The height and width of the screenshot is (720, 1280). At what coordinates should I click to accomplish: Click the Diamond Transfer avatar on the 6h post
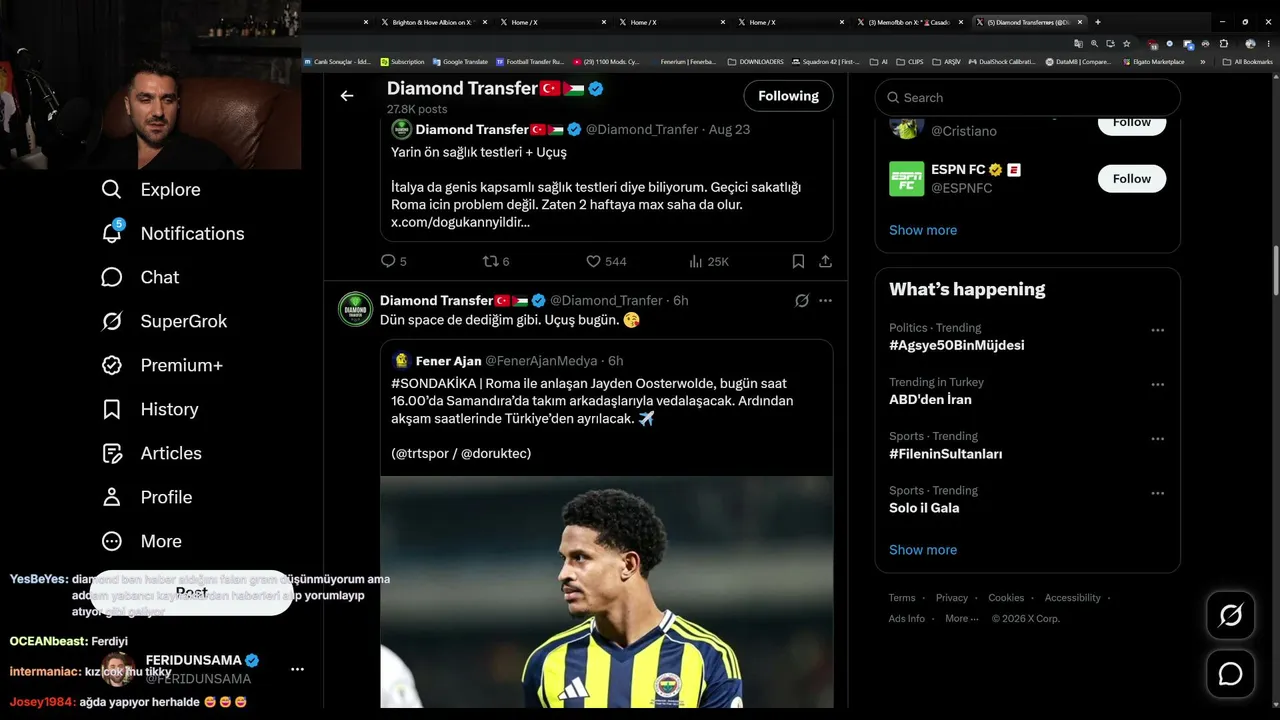pyautogui.click(x=356, y=309)
